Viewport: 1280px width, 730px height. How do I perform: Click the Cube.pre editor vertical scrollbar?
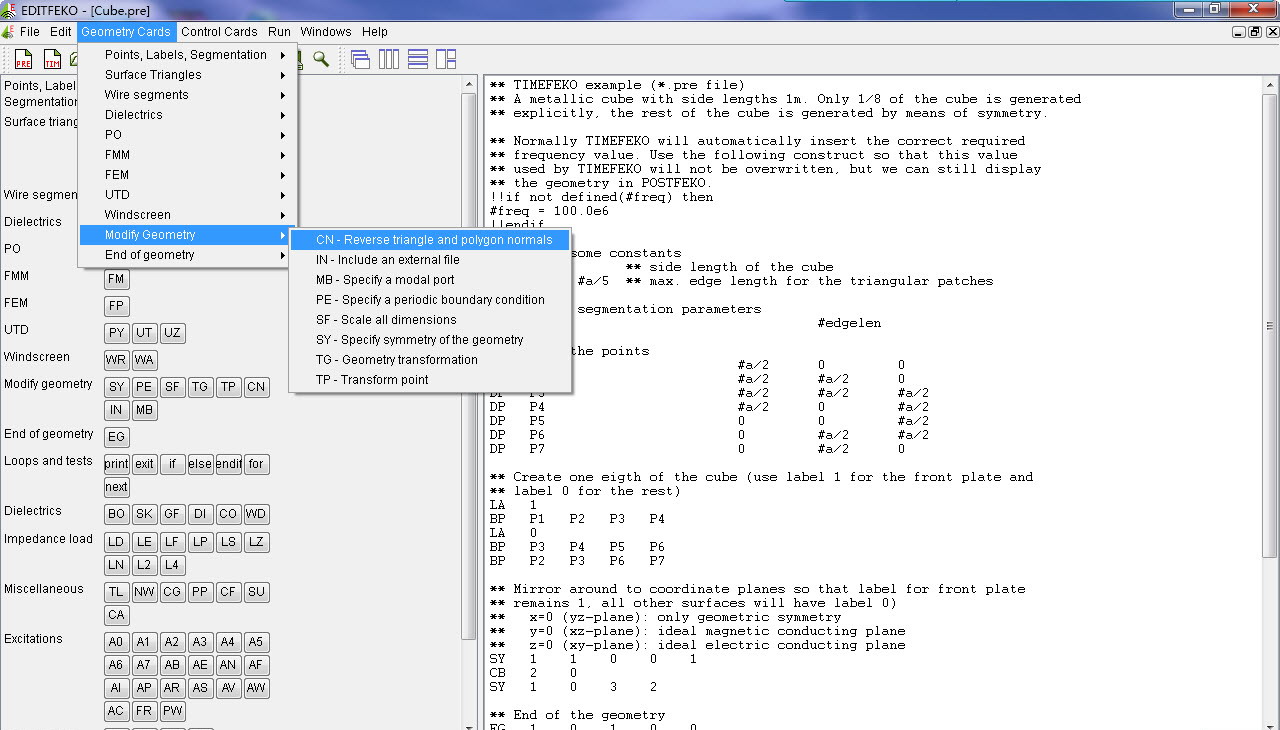[x=1271, y=325]
